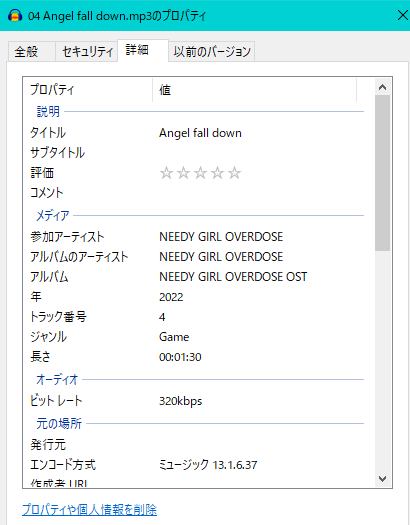Select the 年 property label
Screen dimensions: 410x525
tap(36, 297)
